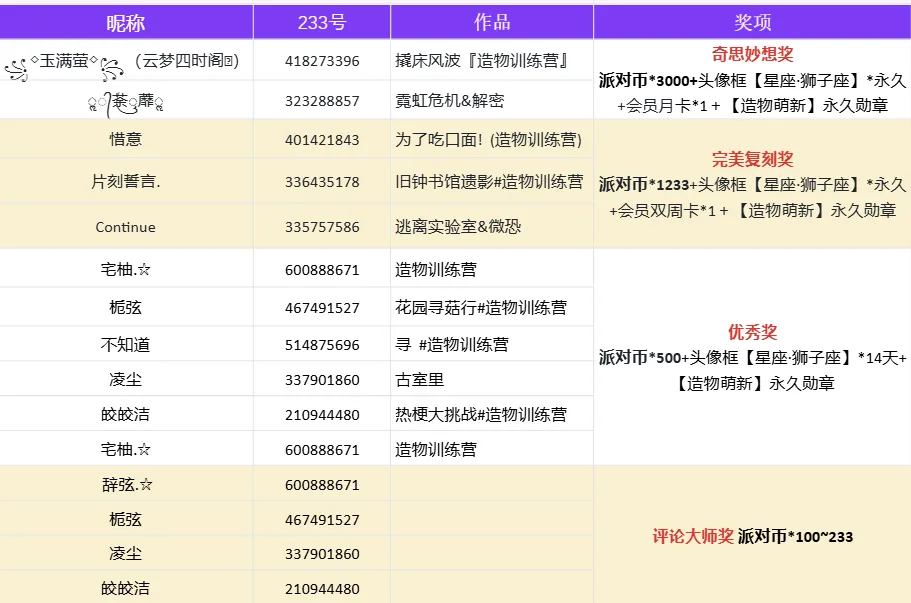Click the 奇思妙想奖 award title
This screenshot has width=911, height=603.
(752, 54)
